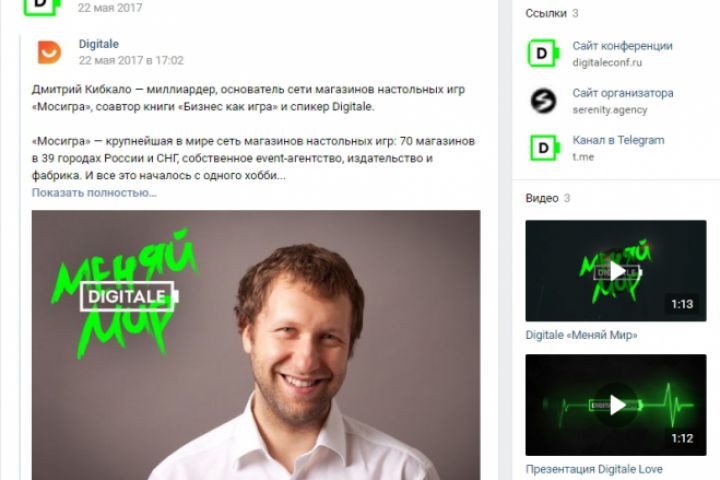Open the Видео section header
Screen dimensions: 720x480
click(x=542, y=198)
